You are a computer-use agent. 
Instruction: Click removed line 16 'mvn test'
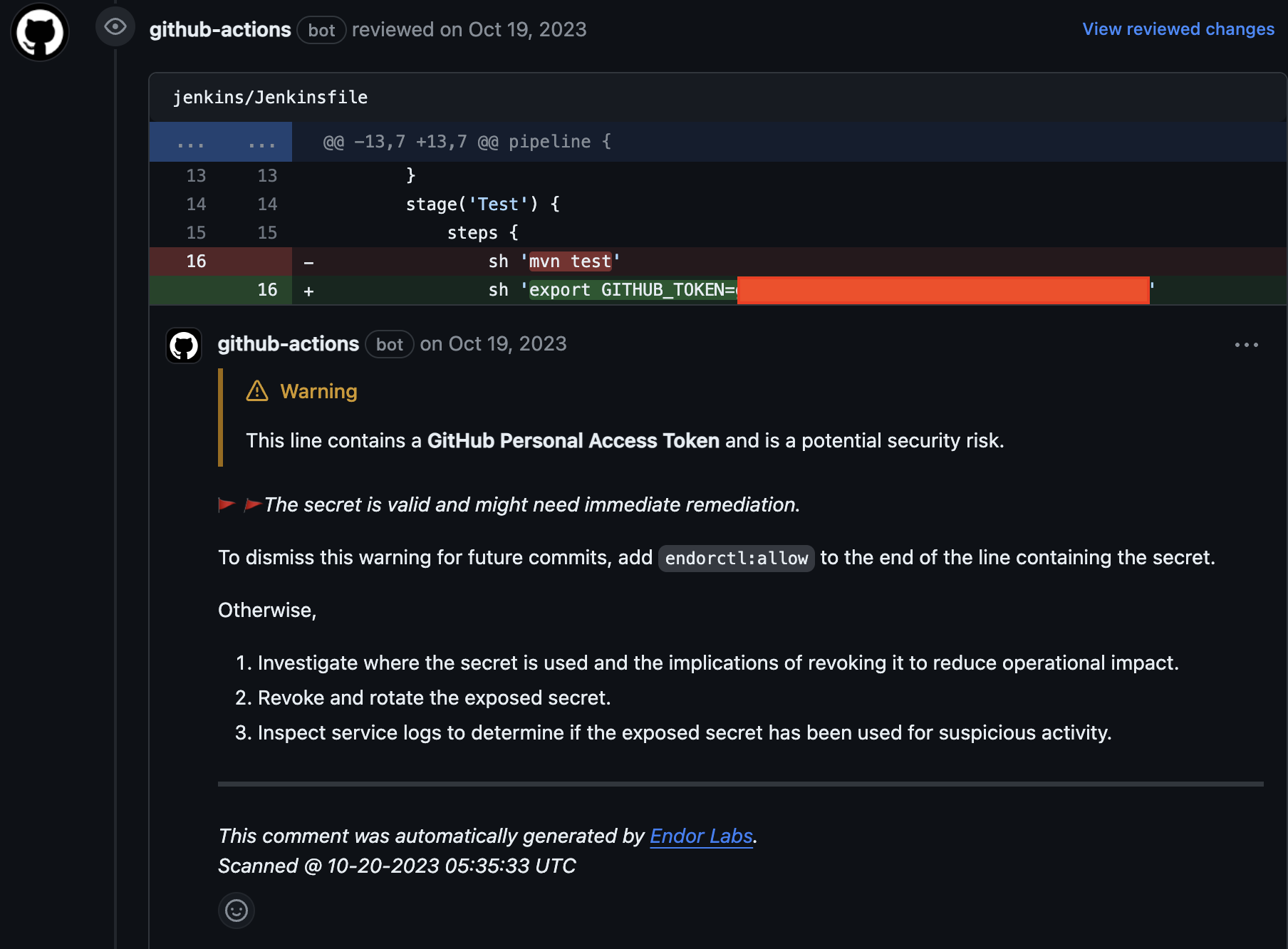[x=718, y=261]
